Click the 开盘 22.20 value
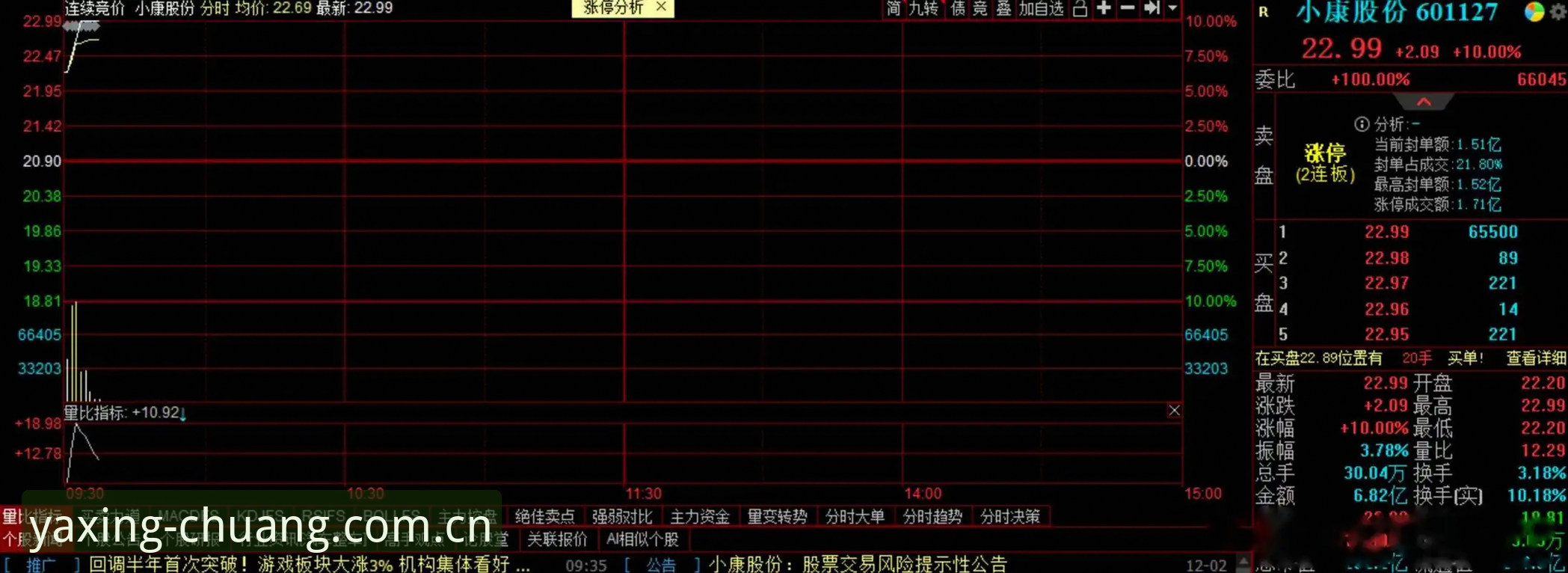This screenshot has height=573, width=1568. tap(1543, 383)
